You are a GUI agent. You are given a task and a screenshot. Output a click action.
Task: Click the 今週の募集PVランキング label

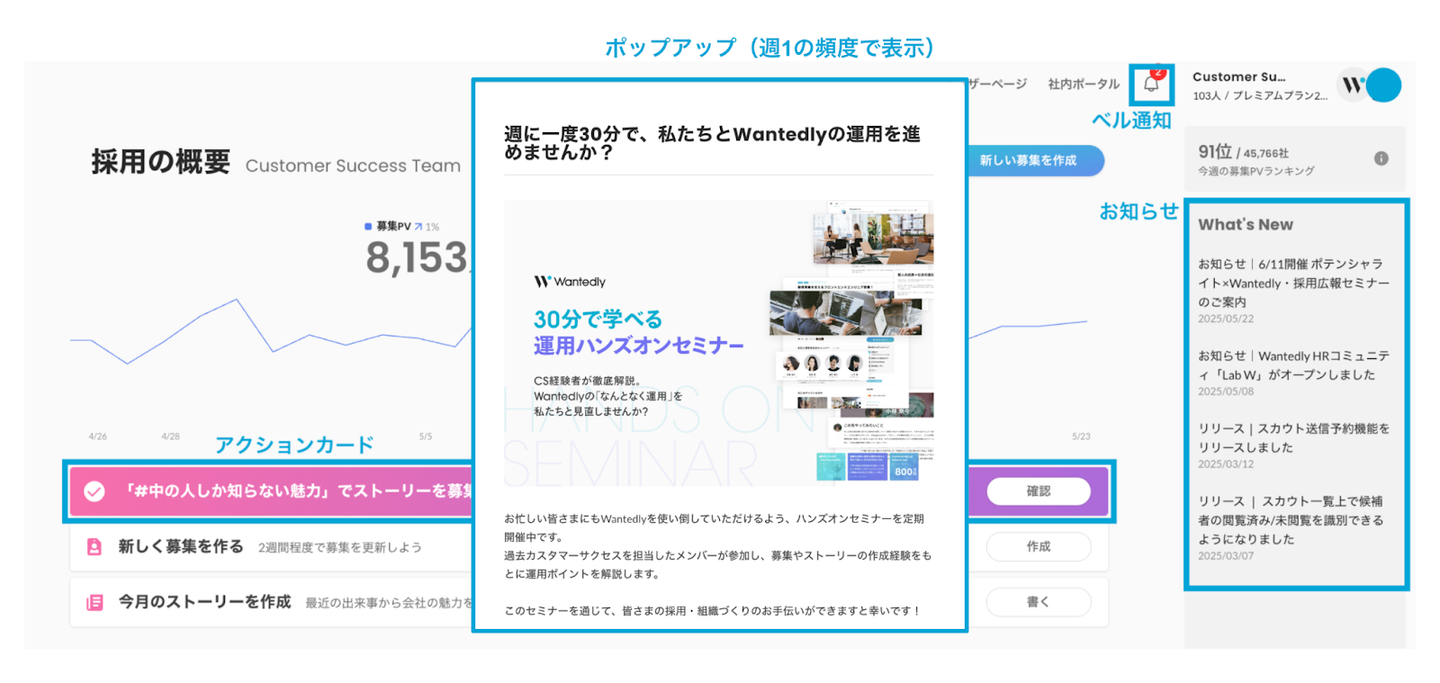pos(1256,172)
